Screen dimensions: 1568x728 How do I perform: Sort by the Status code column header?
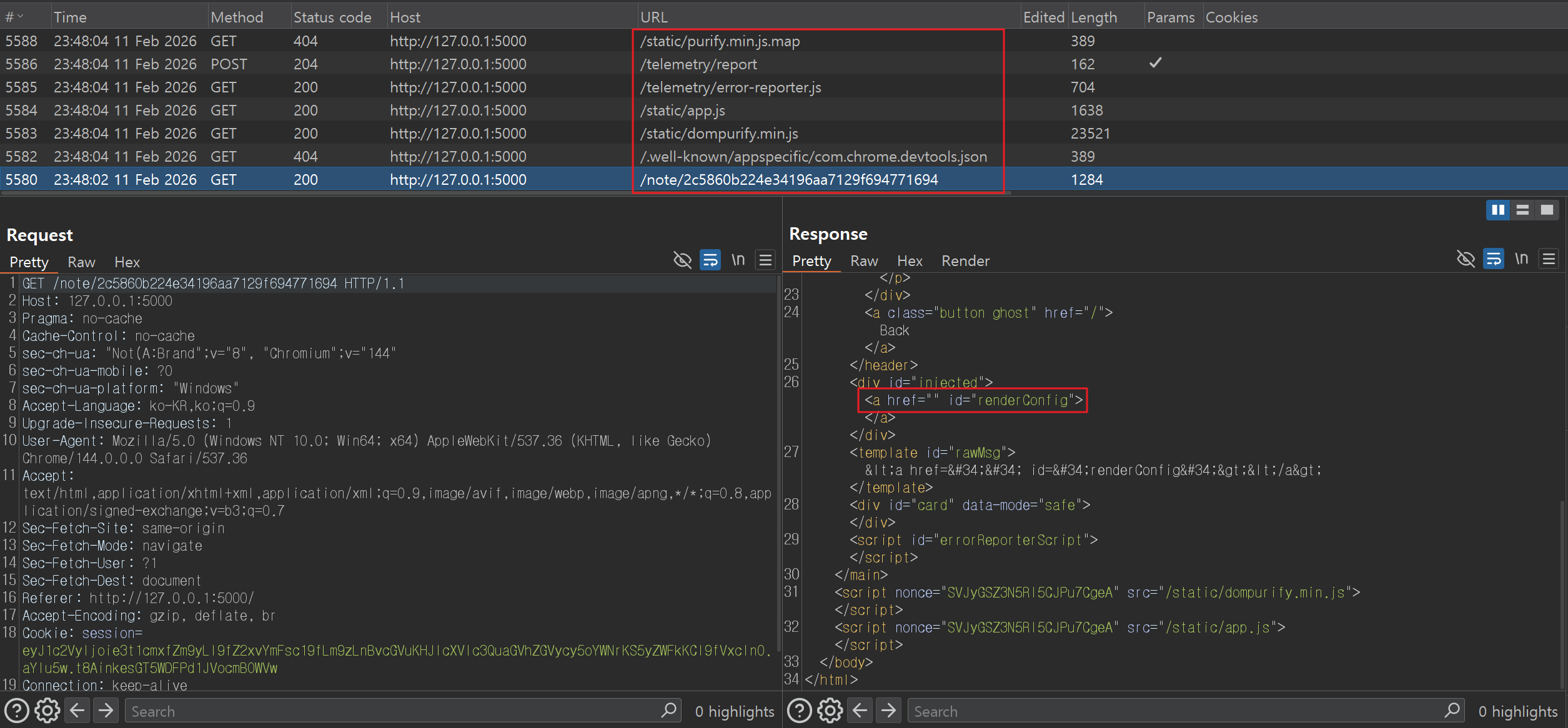tap(332, 17)
